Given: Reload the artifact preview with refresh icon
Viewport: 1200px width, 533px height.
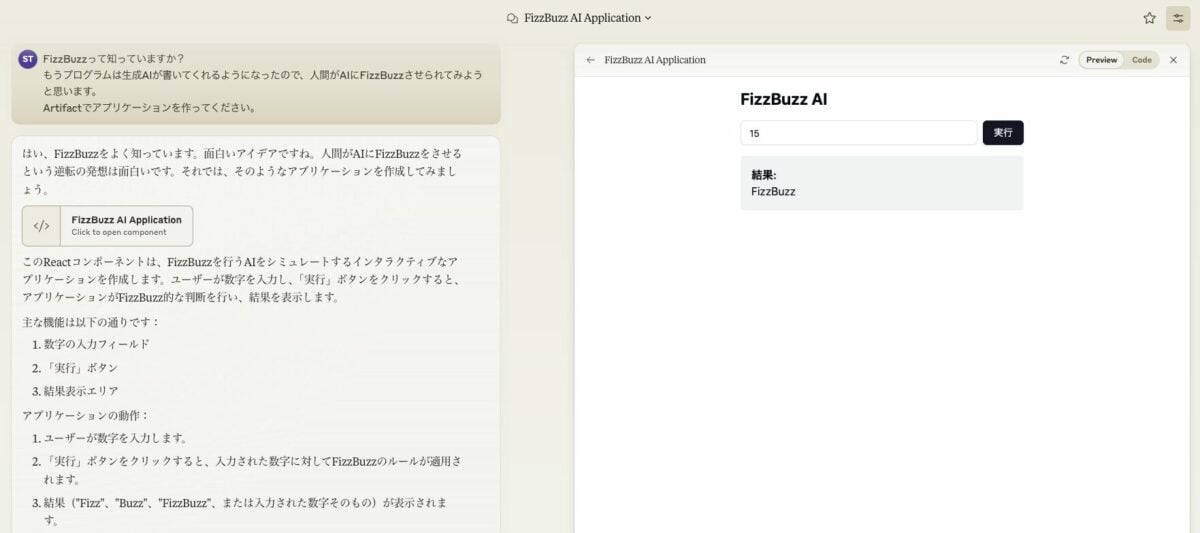Looking at the screenshot, I should [1064, 60].
